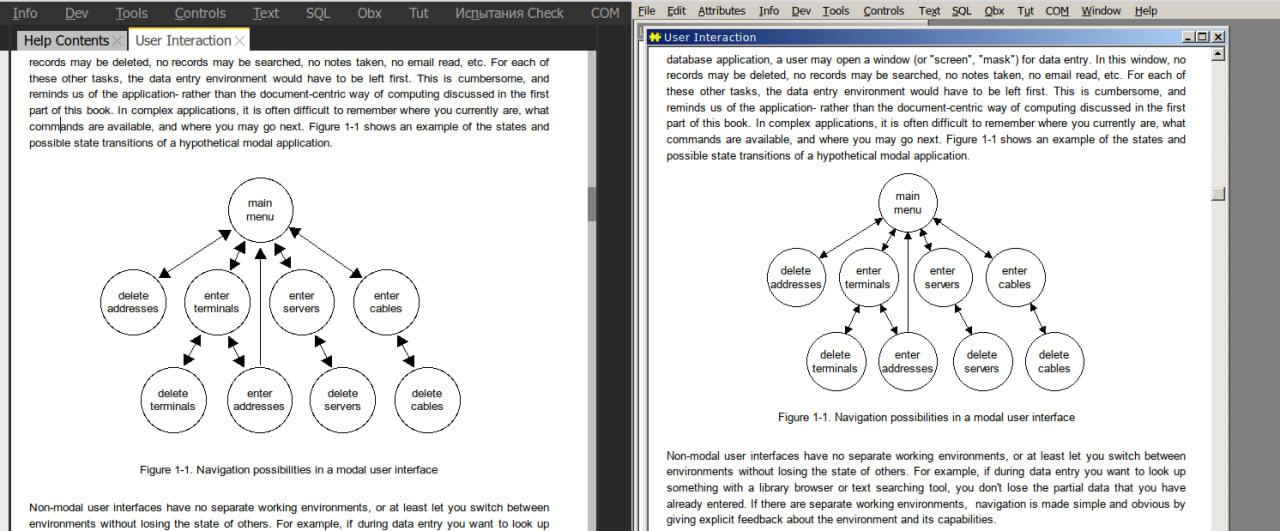The image size is (1280, 531).
Task: Open the Испытания Check menu
Action: pos(509,13)
